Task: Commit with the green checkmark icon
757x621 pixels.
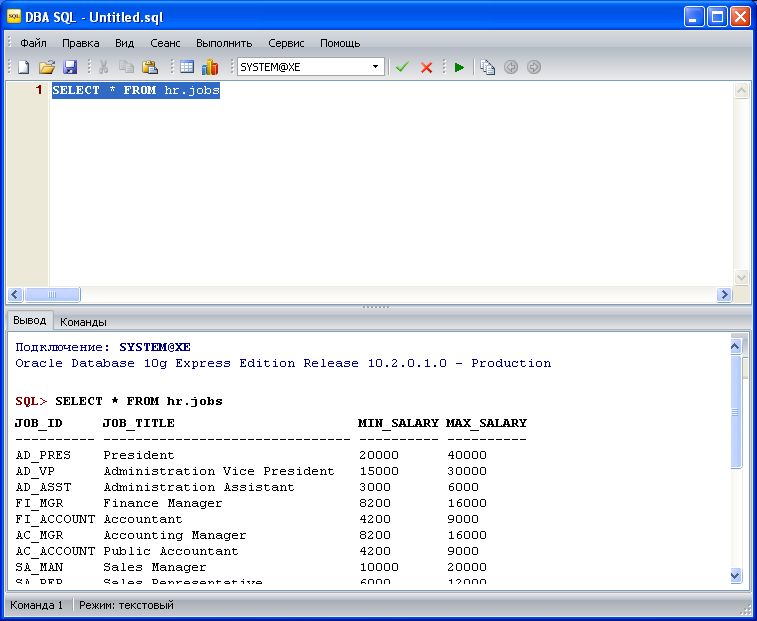Action: point(402,67)
